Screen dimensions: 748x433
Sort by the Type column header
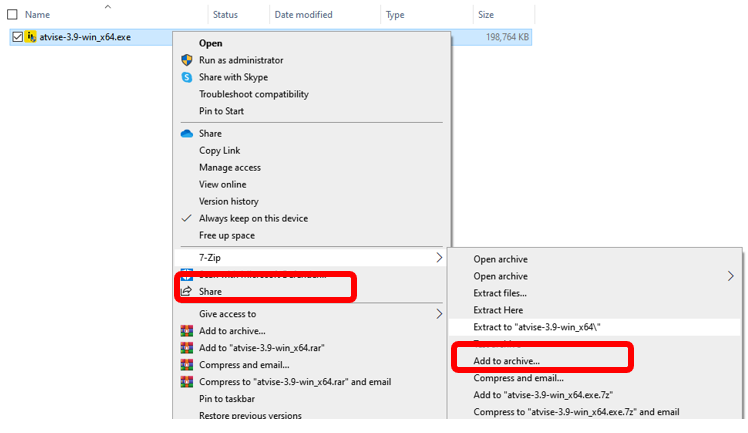click(x=395, y=15)
